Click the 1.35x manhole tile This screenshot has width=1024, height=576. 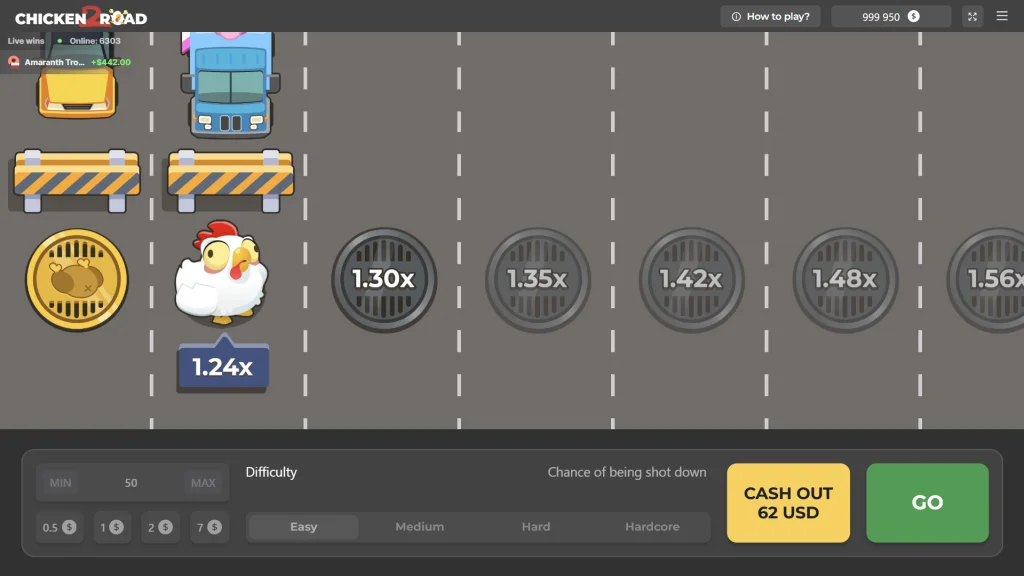point(537,280)
